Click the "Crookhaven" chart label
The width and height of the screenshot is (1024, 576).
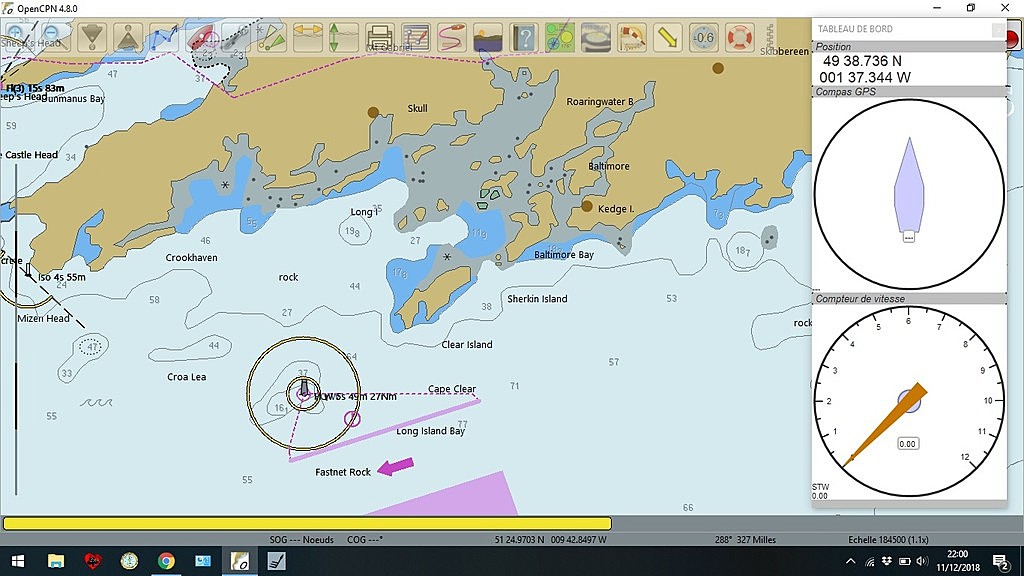(191, 258)
